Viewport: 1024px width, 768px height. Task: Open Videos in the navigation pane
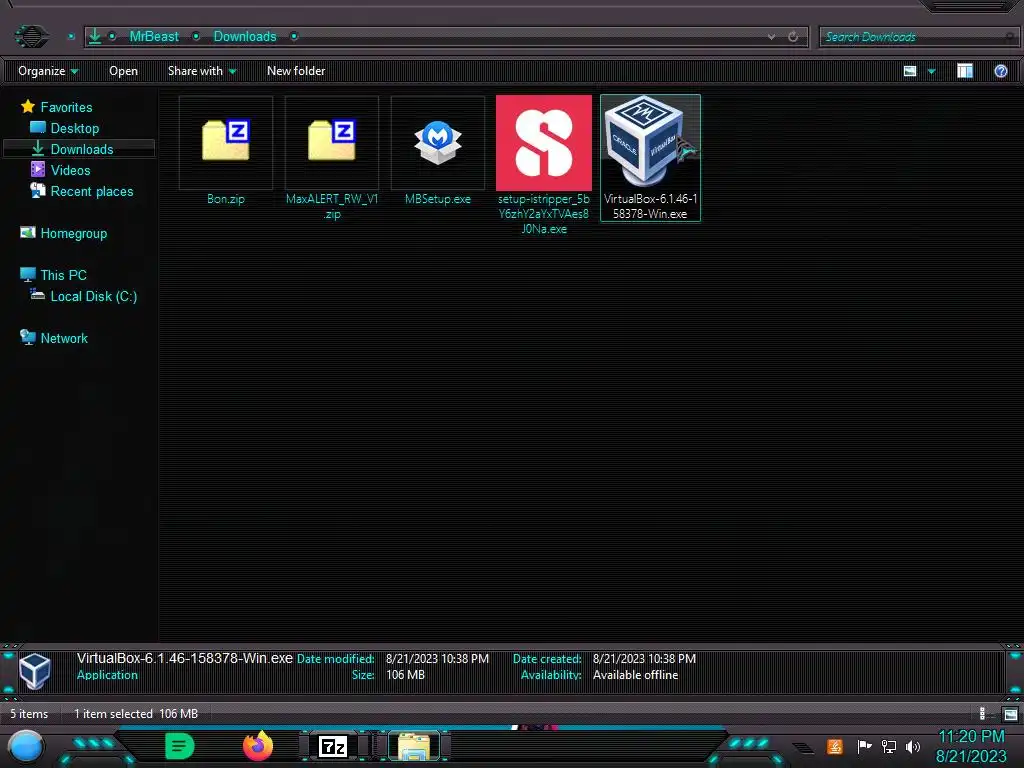click(x=71, y=170)
